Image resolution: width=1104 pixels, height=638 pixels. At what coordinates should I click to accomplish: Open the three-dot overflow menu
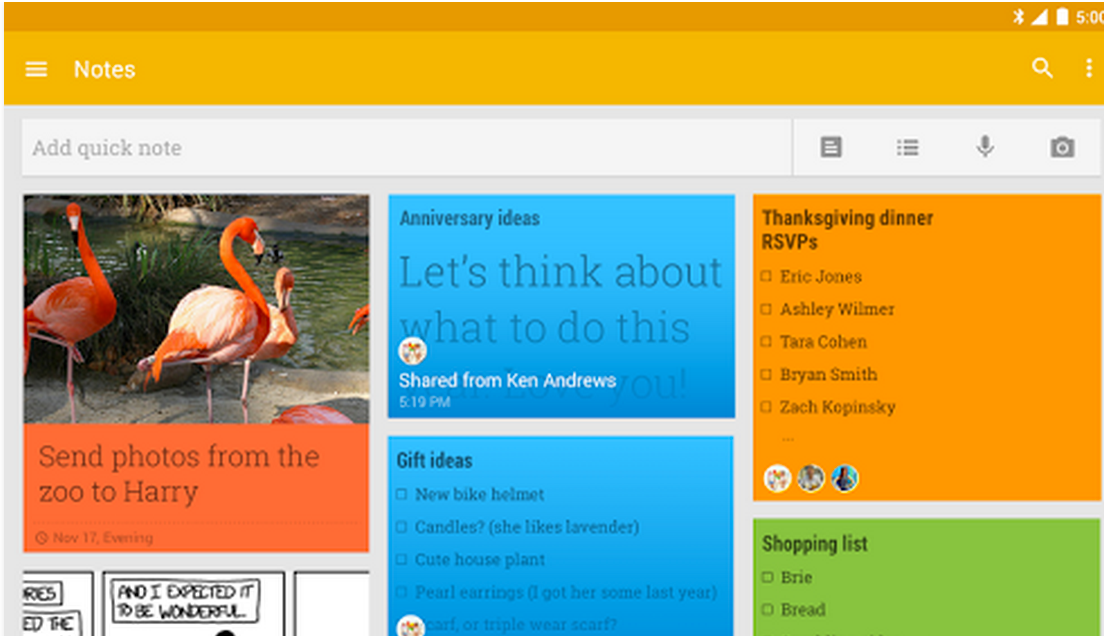1089,68
